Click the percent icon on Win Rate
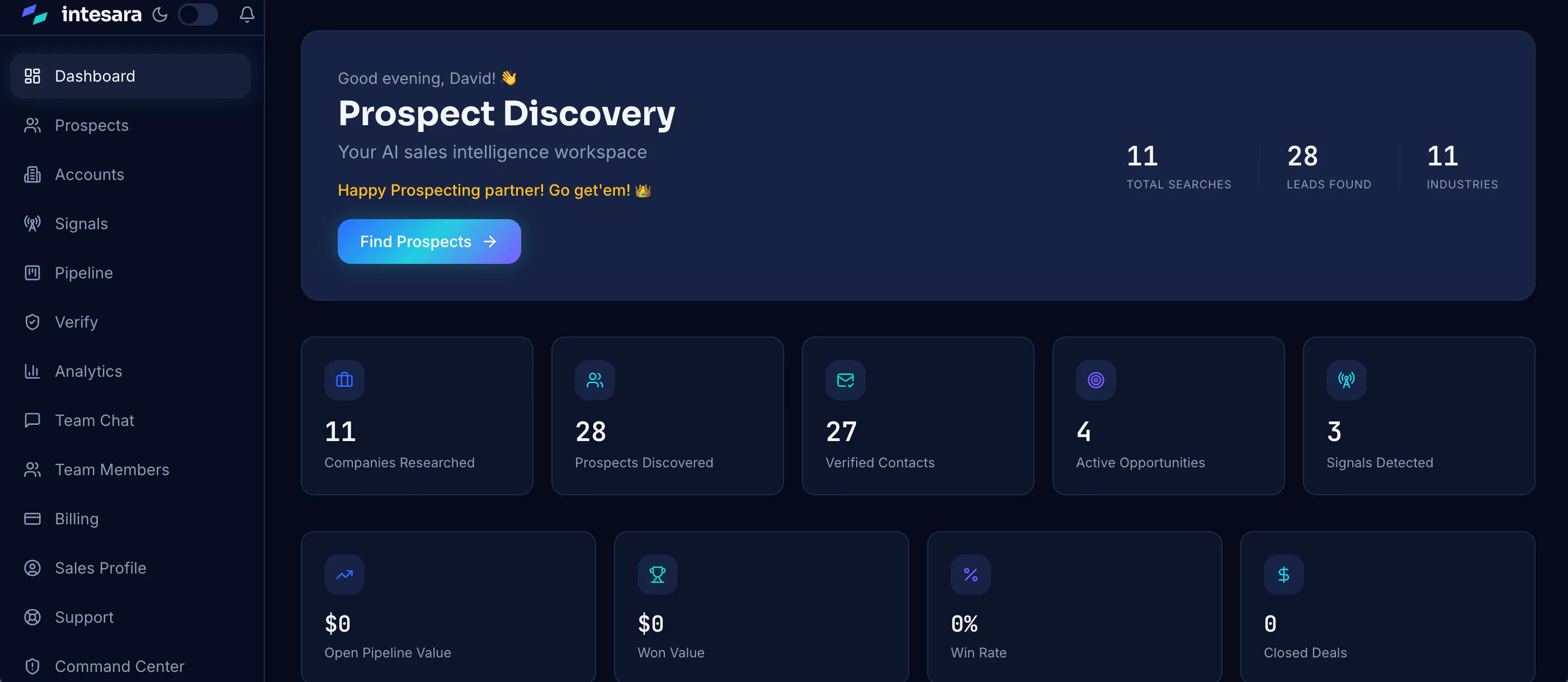Image resolution: width=1568 pixels, height=682 pixels. pyautogui.click(x=971, y=575)
